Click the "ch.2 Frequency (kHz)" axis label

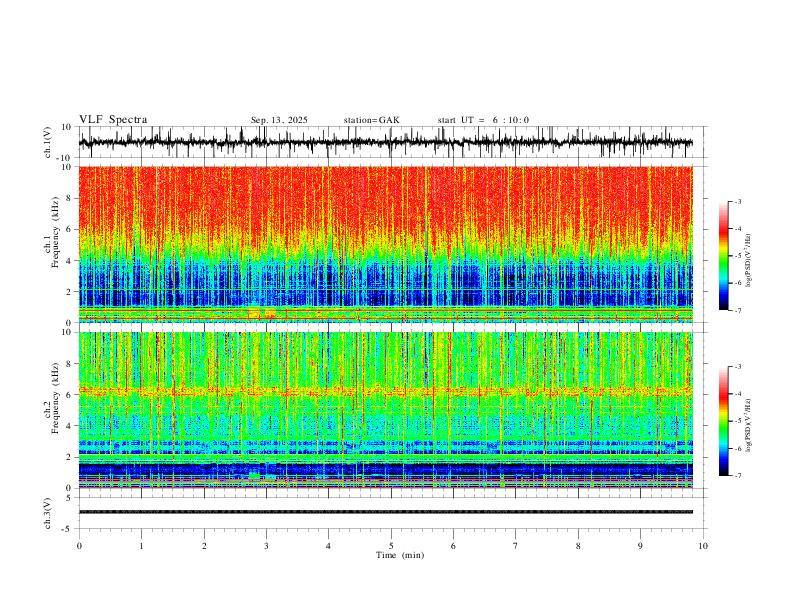click(x=52, y=398)
